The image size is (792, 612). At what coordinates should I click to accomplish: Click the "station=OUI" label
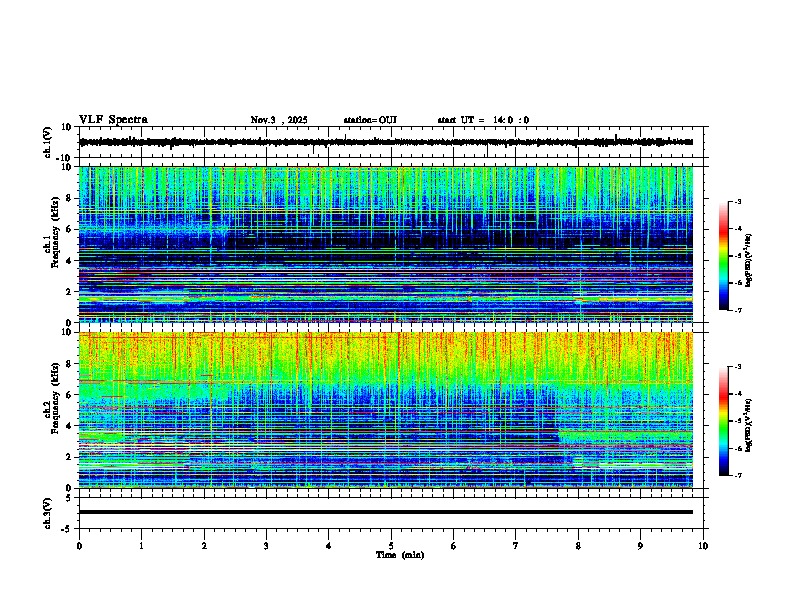[370, 120]
